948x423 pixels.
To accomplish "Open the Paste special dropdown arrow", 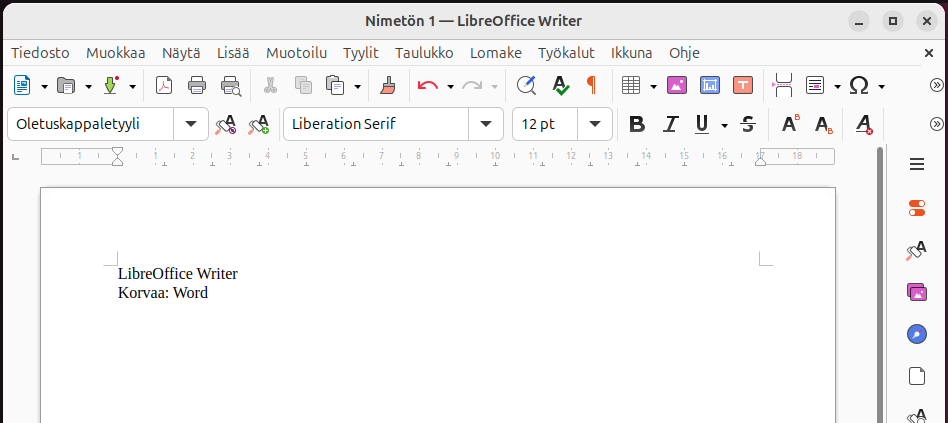I will [357, 86].
